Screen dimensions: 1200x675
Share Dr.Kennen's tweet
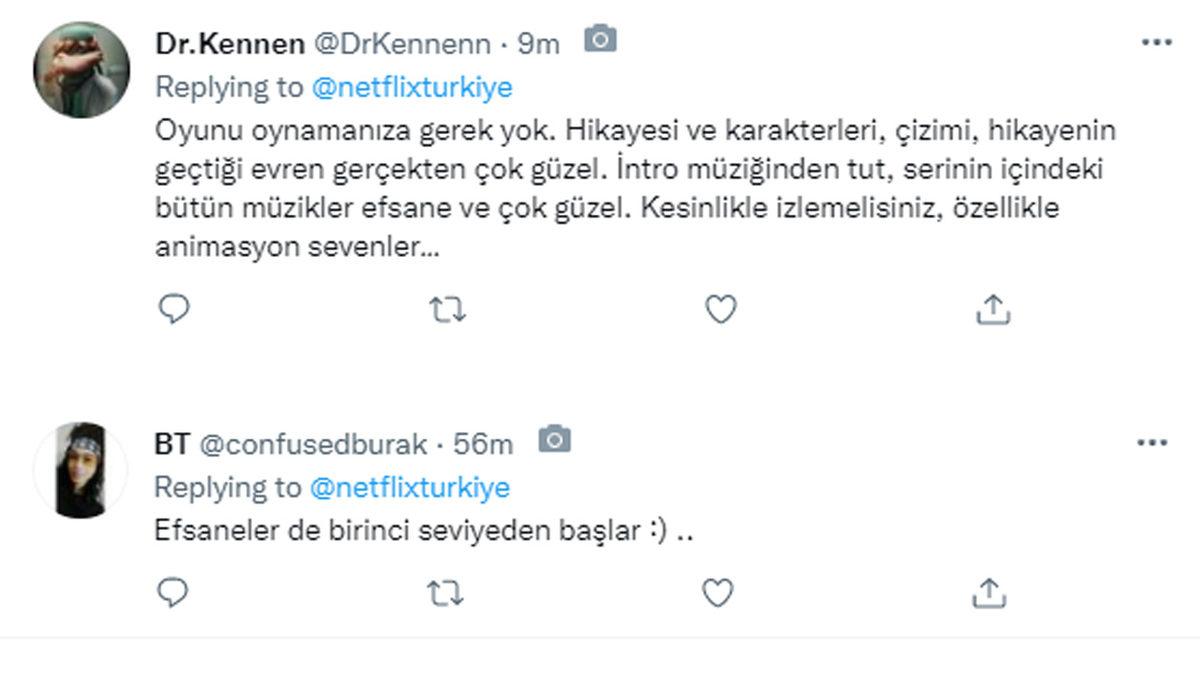(x=993, y=310)
